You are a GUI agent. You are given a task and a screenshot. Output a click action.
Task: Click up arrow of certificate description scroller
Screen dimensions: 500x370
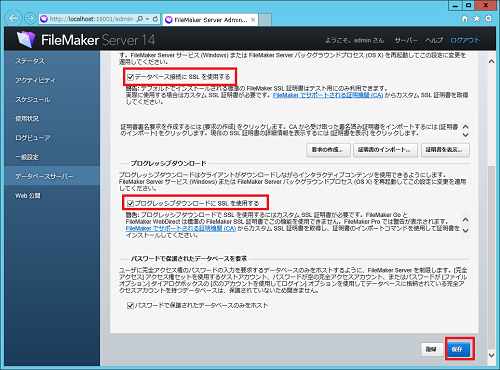[x=466, y=127]
